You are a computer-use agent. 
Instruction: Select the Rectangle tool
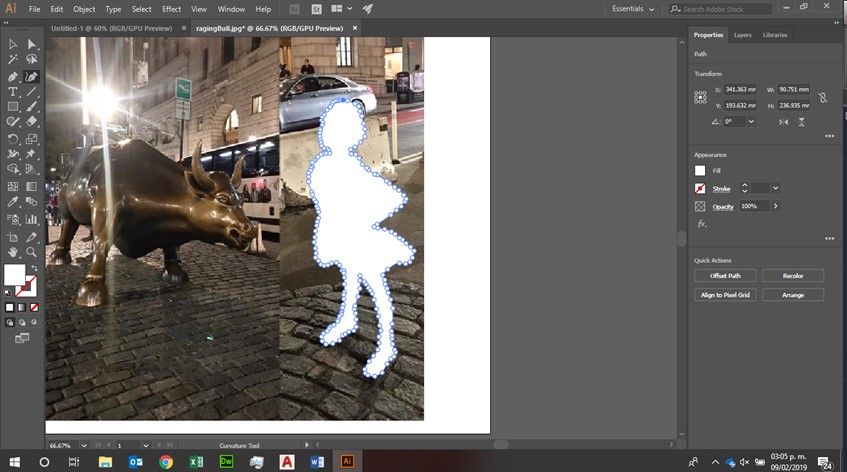13,106
